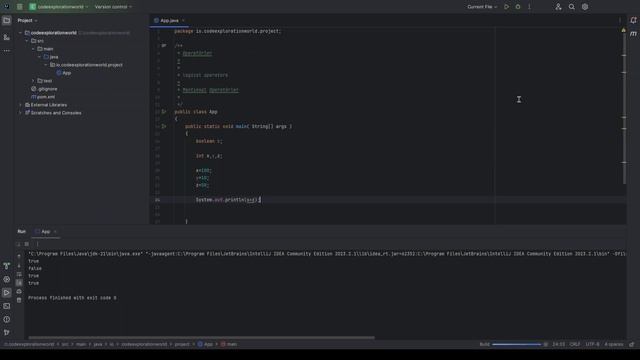The width and height of the screenshot is (640, 360).
Task: Close the App.java editor tab
Action: (183, 20)
